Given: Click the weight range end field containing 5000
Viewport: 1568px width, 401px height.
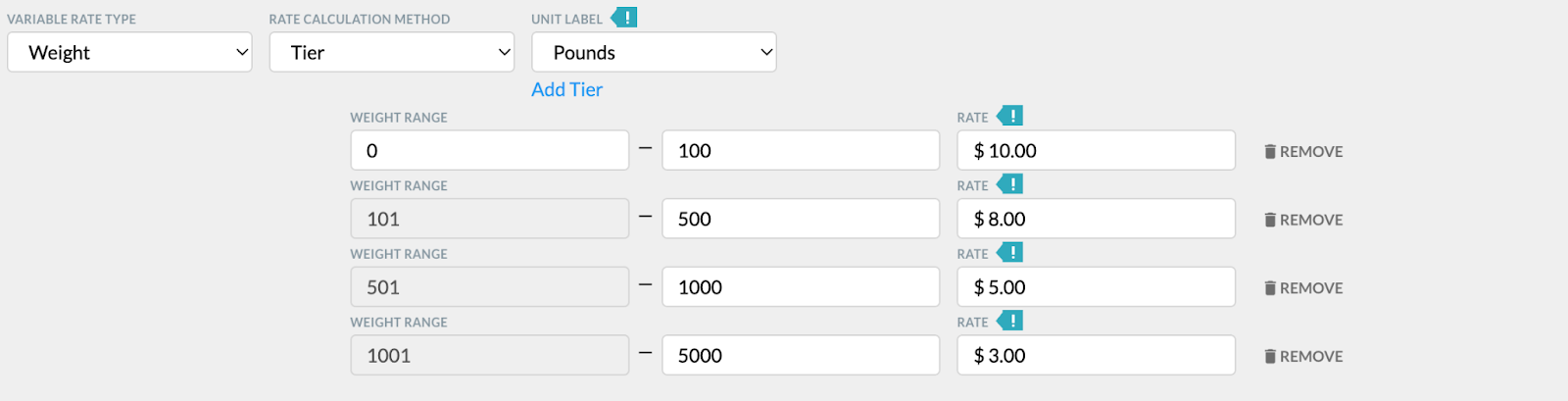Looking at the screenshot, I should (801, 355).
